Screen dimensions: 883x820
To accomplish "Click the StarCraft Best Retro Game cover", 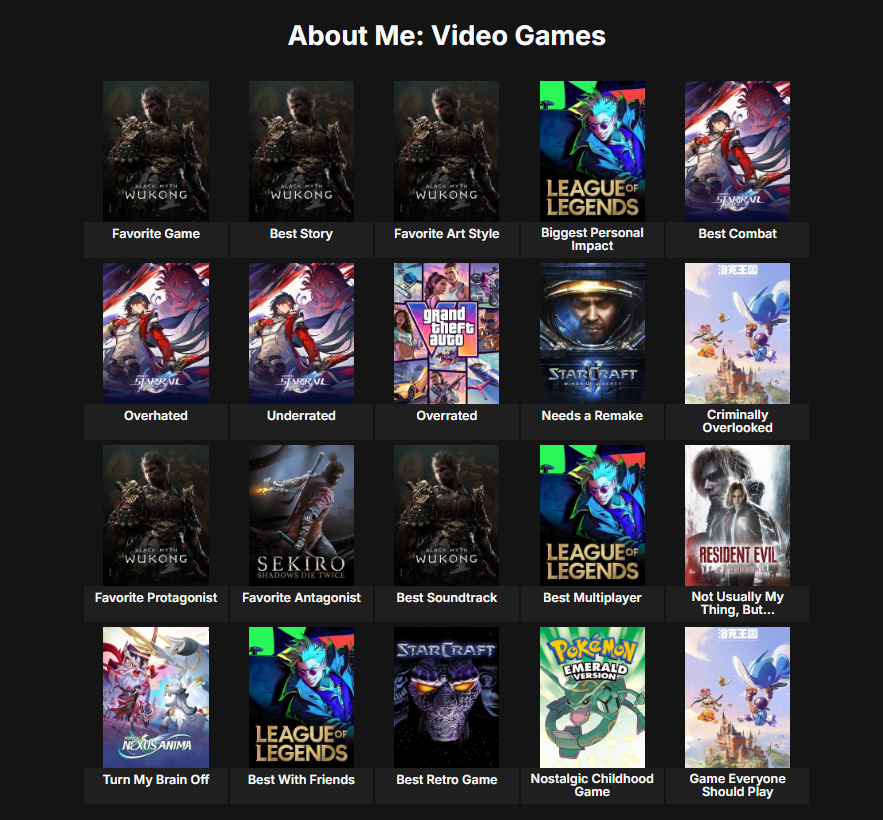I will click(447, 697).
